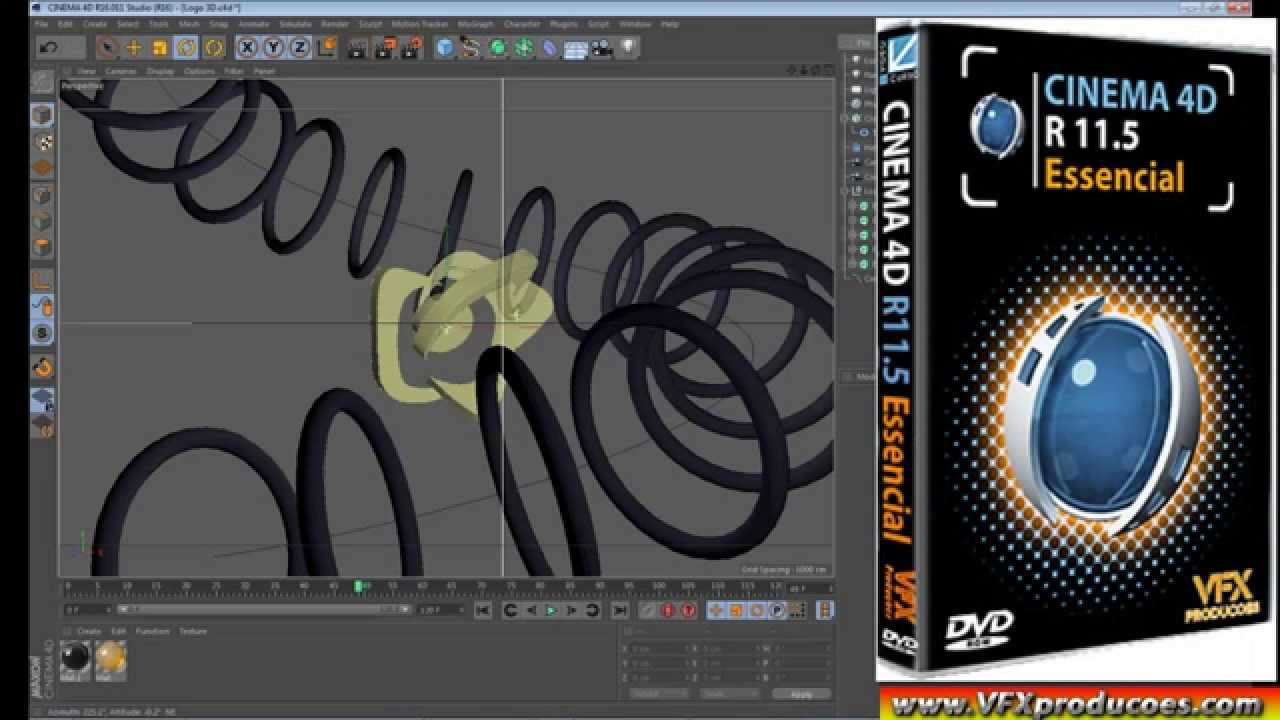
Task: Select the Rotate tool
Action: [x=185, y=47]
